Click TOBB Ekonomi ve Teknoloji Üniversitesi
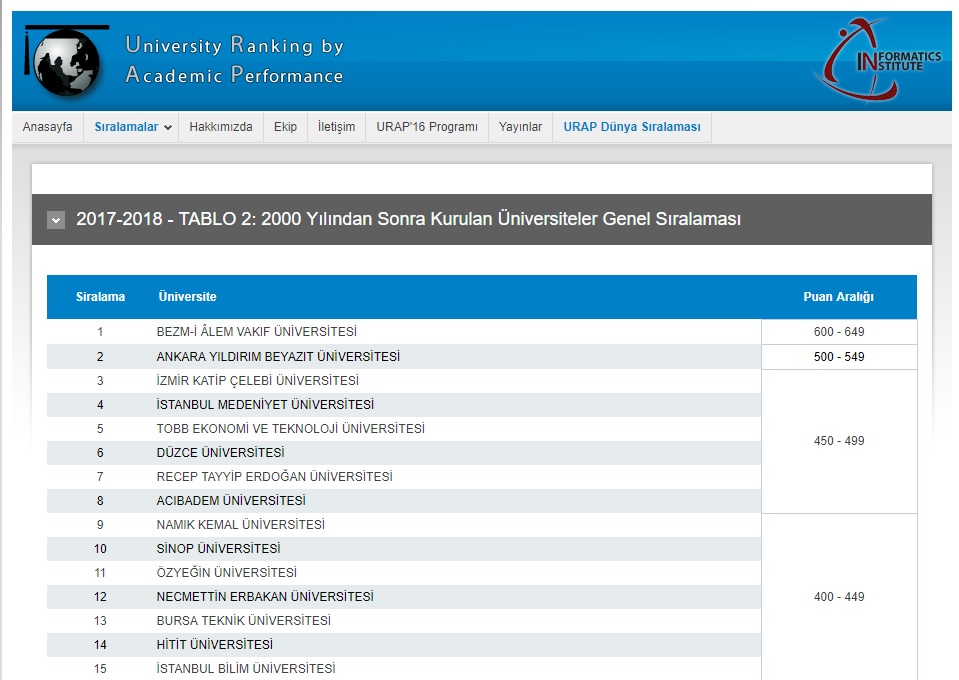This screenshot has height=680, width=959. coord(290,429)
